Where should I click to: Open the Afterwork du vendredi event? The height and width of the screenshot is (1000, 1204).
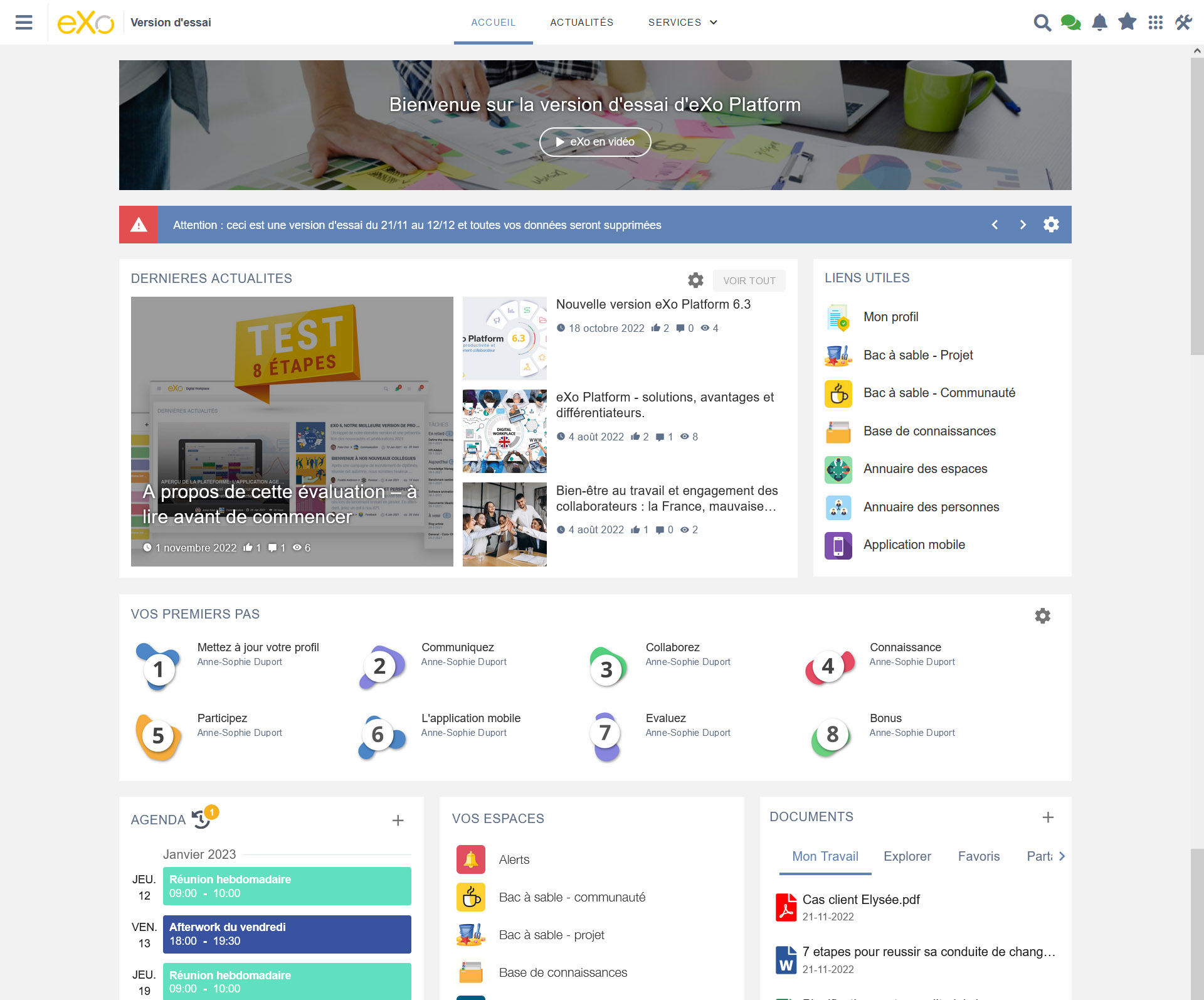click(287, 934)
